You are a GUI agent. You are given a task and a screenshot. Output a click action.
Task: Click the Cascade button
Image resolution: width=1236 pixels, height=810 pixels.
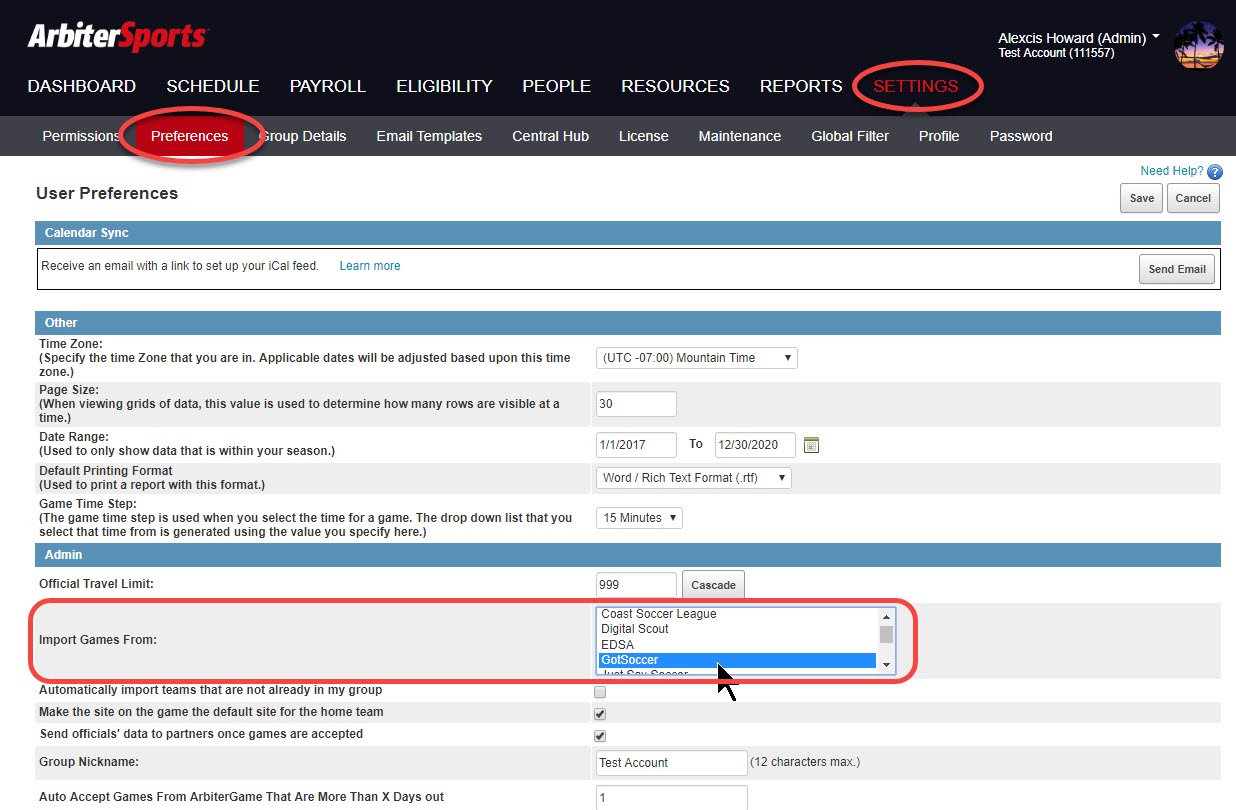[x=713, y=585]
